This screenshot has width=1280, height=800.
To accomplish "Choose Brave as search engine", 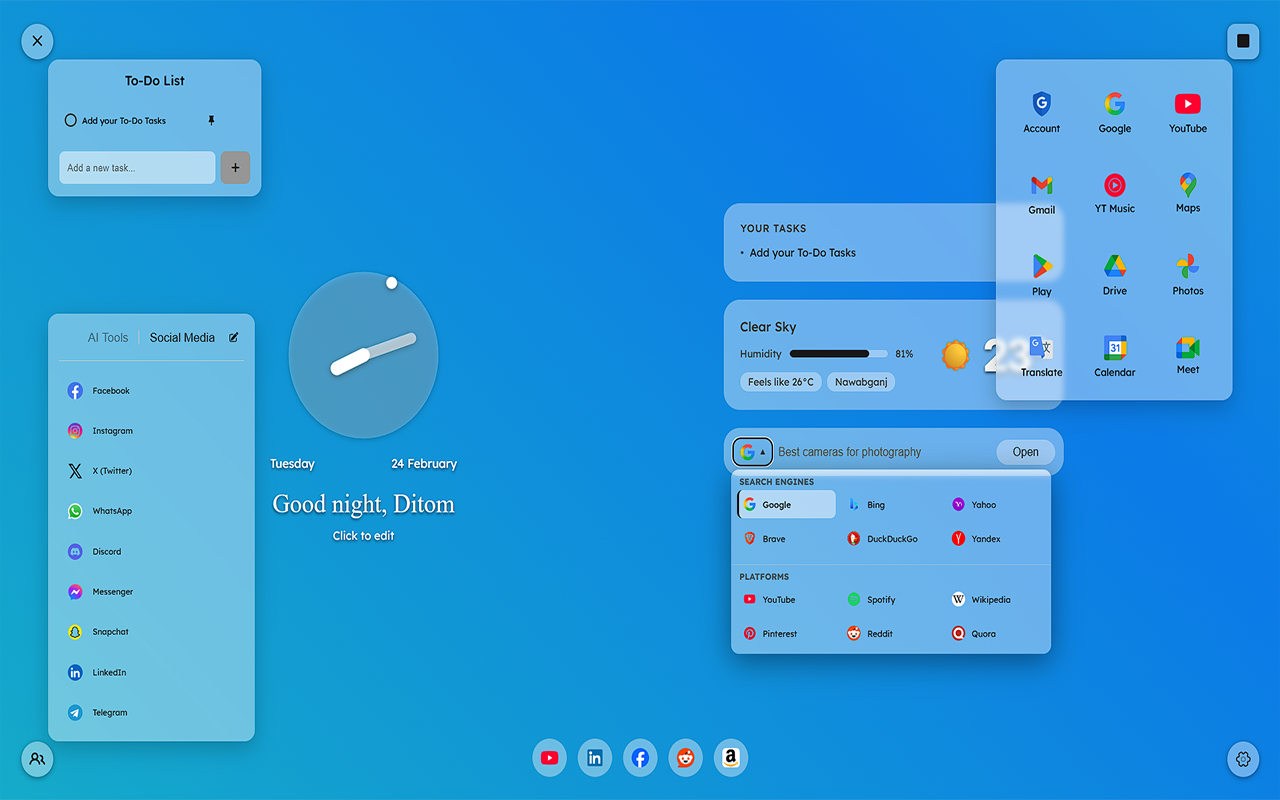I will [787, 539].
